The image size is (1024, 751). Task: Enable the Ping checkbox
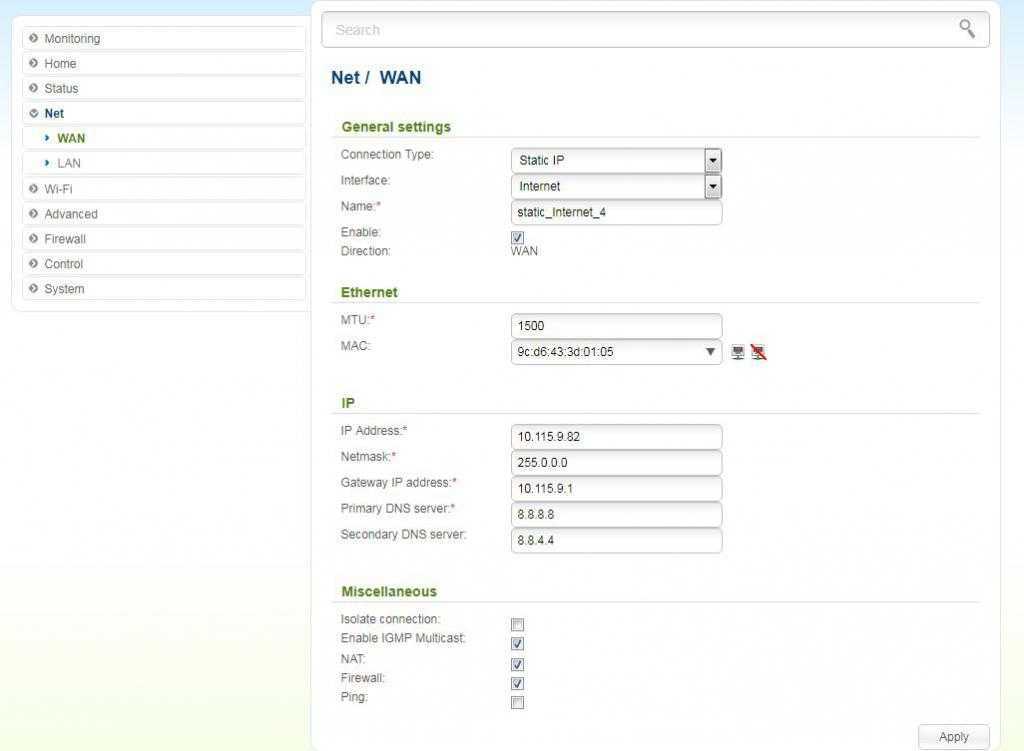517,702
